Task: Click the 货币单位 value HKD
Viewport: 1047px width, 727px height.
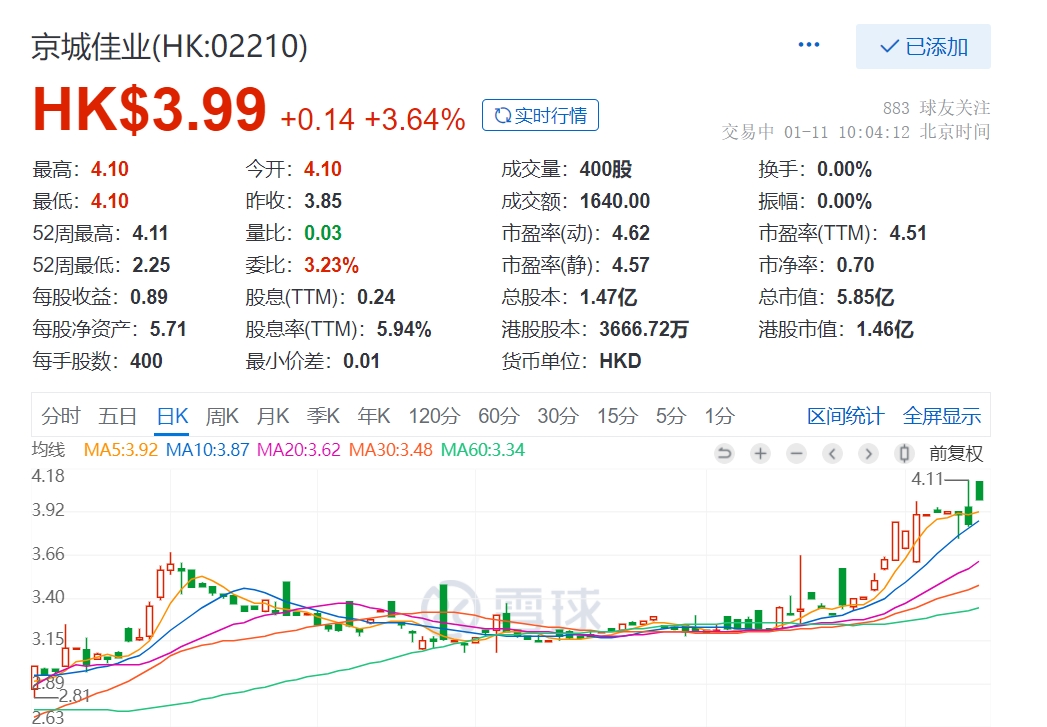Action: tap(620, 361)
